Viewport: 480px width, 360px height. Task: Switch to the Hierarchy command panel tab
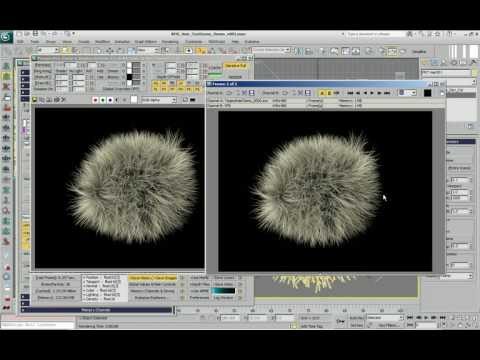444,62
